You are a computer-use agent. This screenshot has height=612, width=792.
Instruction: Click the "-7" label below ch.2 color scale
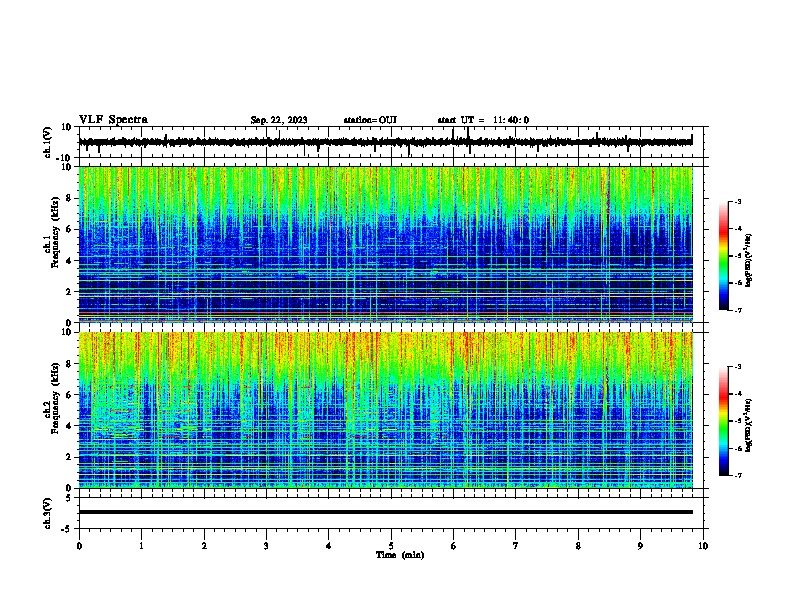[x=738, y=476]
